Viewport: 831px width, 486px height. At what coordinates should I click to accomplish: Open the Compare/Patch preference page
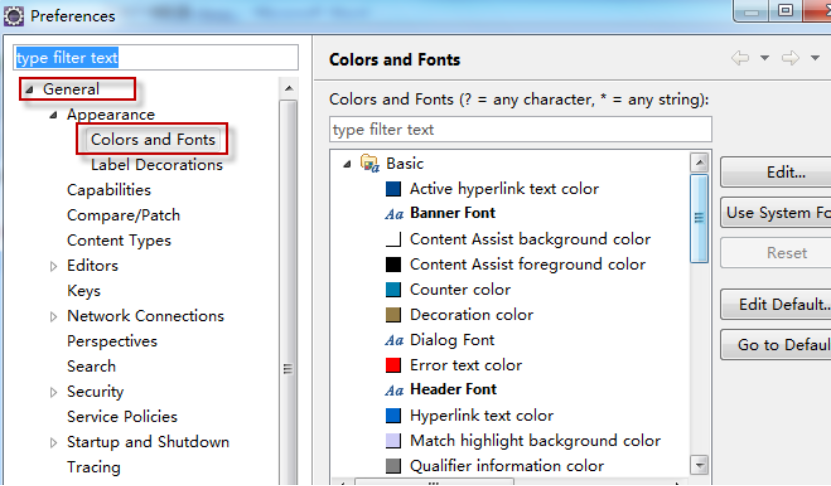[123, 215]
